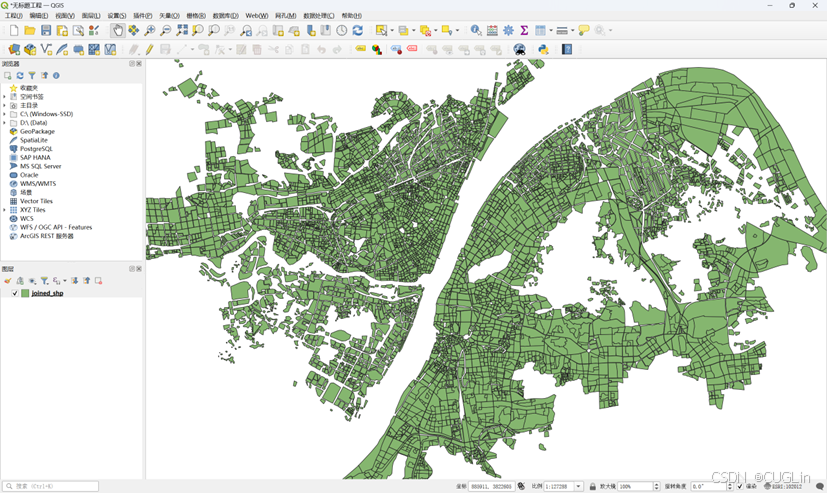Click the rotation angle spinner arrows

click(x=730, y=486)
